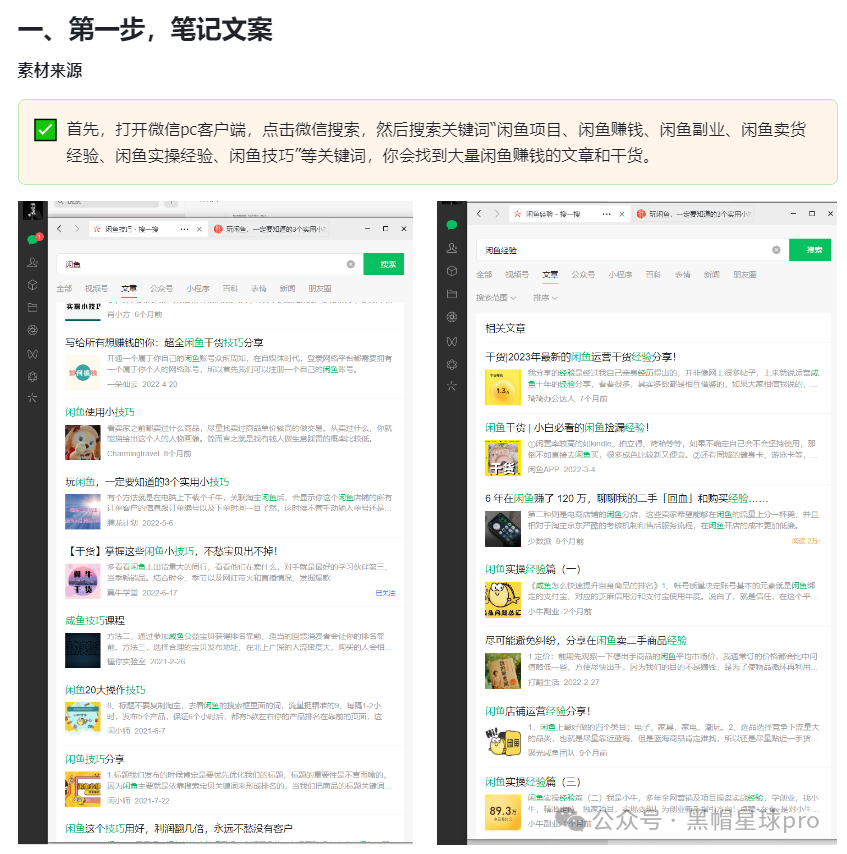Click green 搜索 button beside 闲鱼 field

tap(384, 264)
